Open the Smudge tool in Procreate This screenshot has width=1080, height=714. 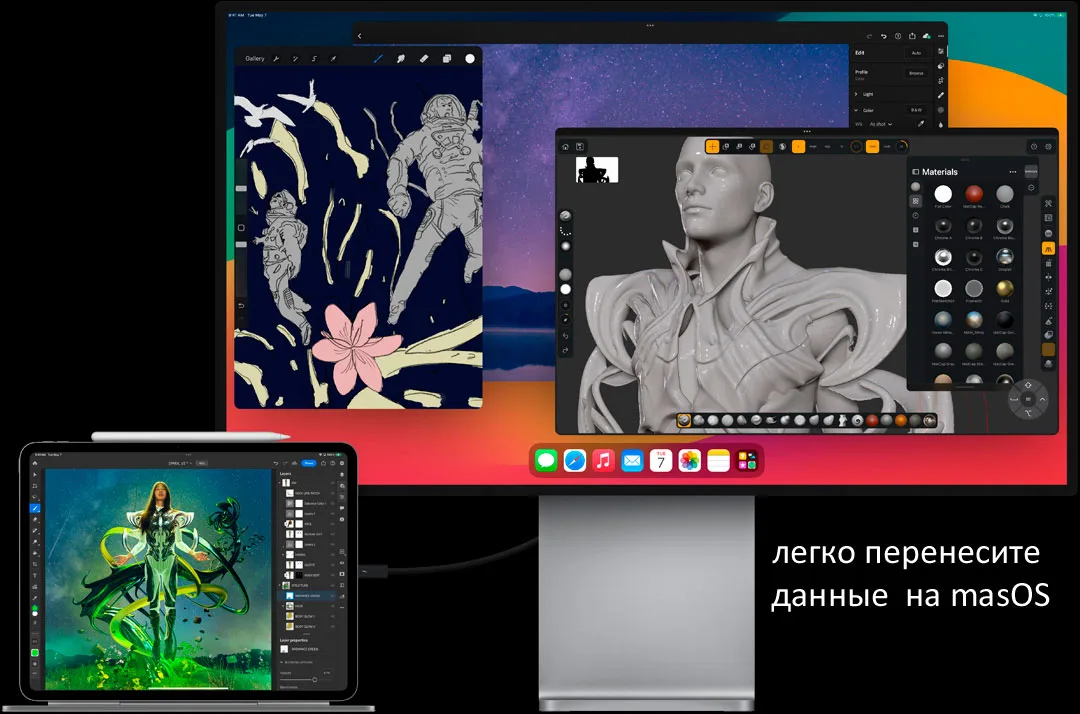click(400, 57)
